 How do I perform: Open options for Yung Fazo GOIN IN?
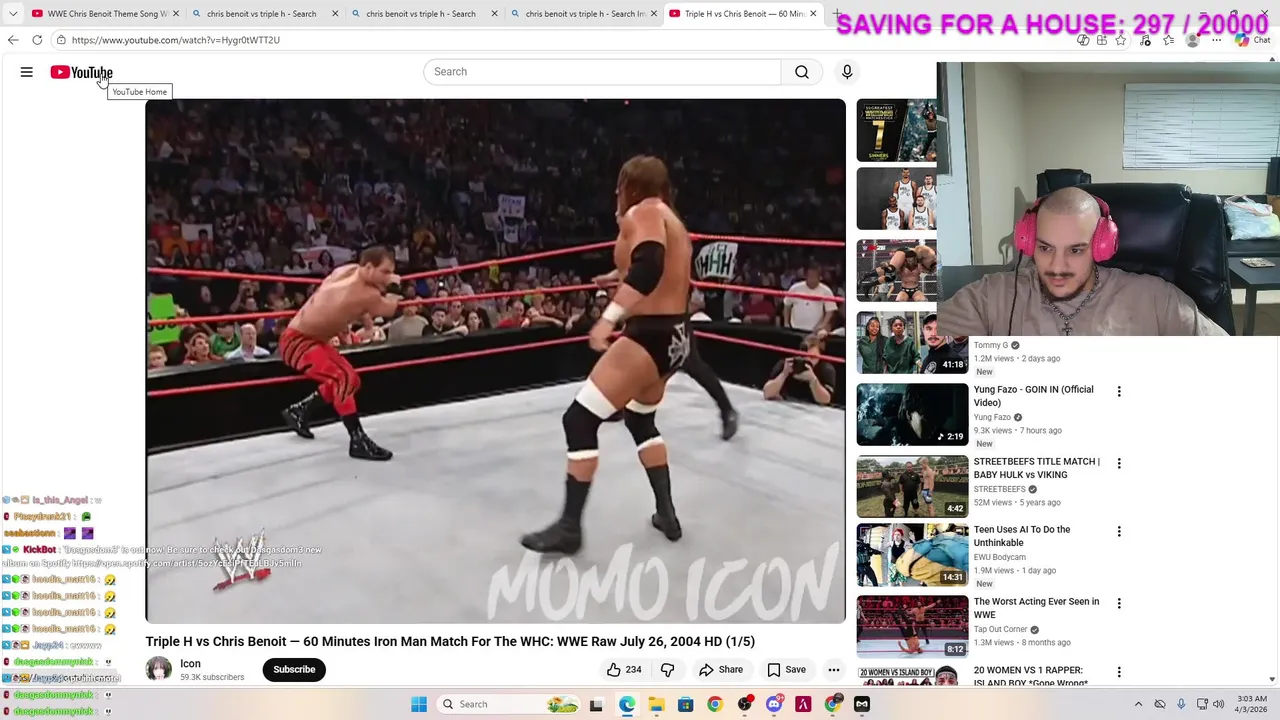point(1119,392)
